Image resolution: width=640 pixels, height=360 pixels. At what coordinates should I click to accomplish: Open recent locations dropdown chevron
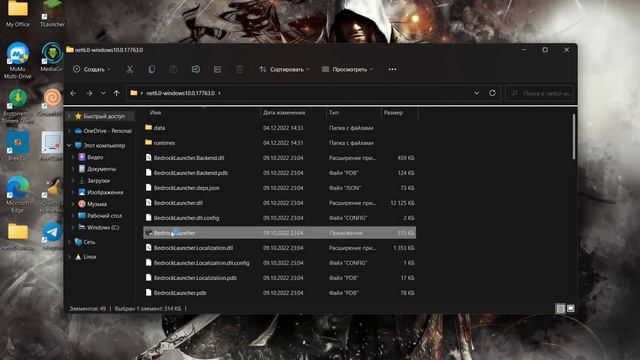[x=103, y=93]
